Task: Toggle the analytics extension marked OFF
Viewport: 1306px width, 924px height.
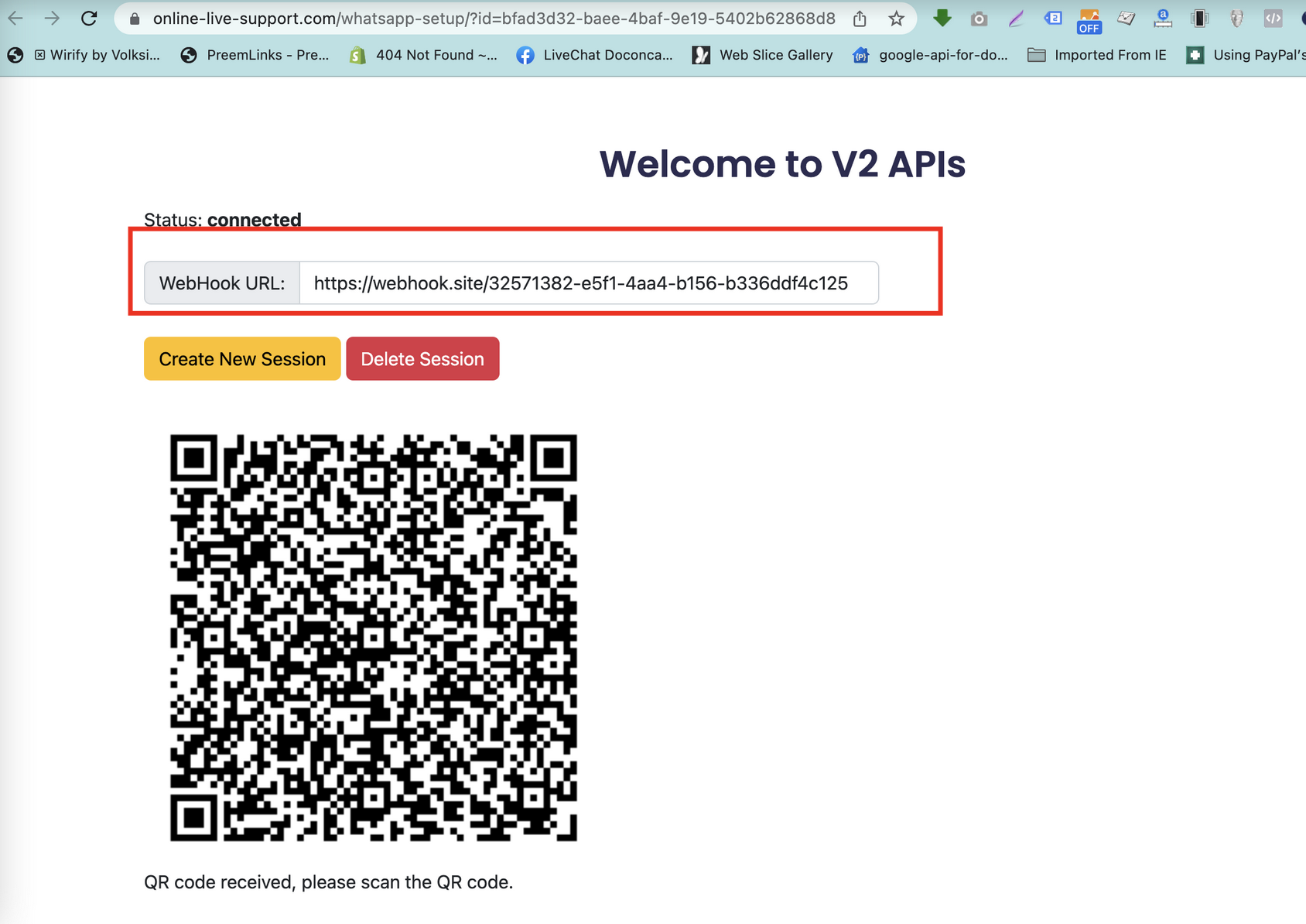Action: coord(1089,21)
